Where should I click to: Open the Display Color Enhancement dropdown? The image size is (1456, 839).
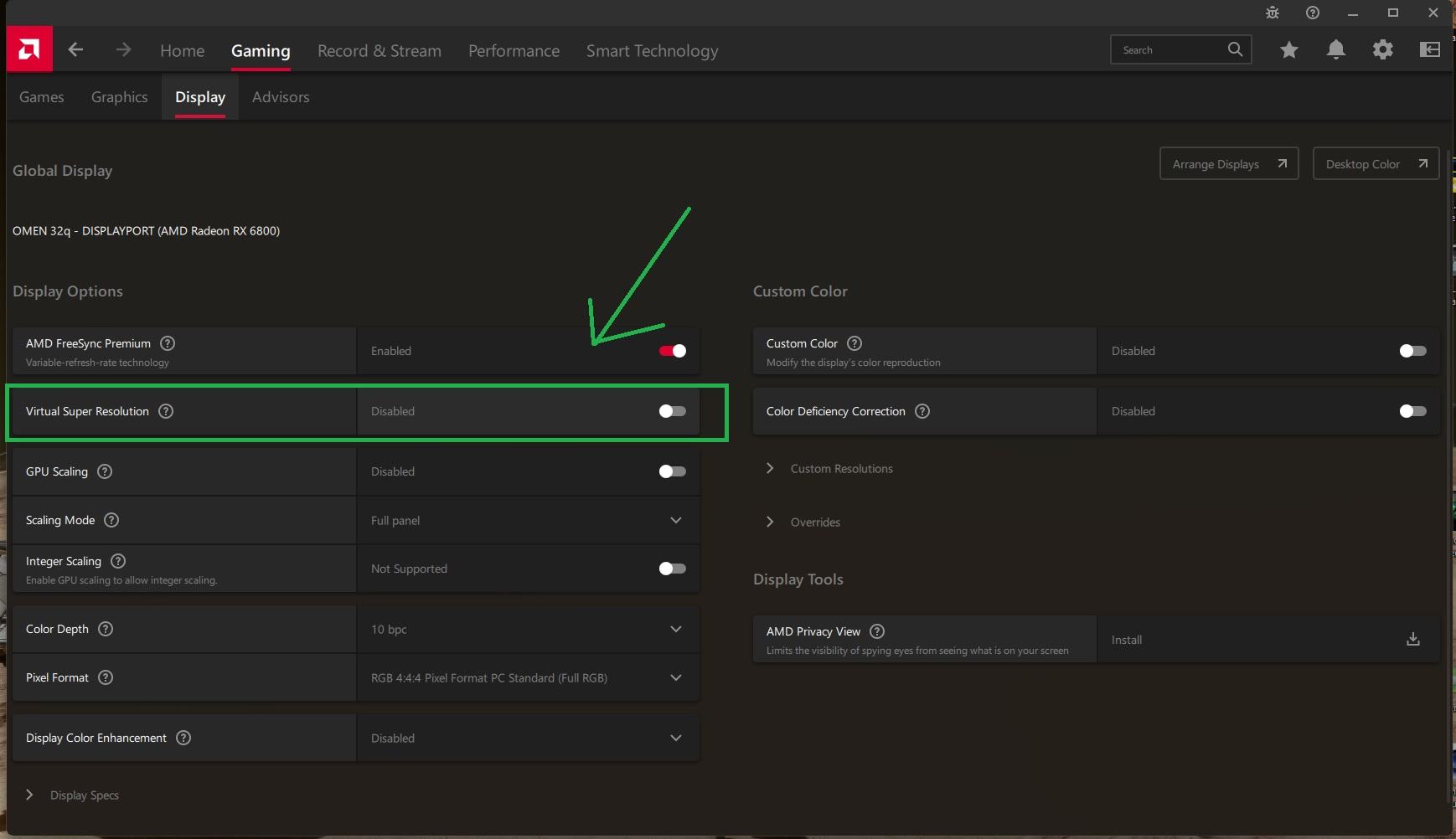(528, 738)
